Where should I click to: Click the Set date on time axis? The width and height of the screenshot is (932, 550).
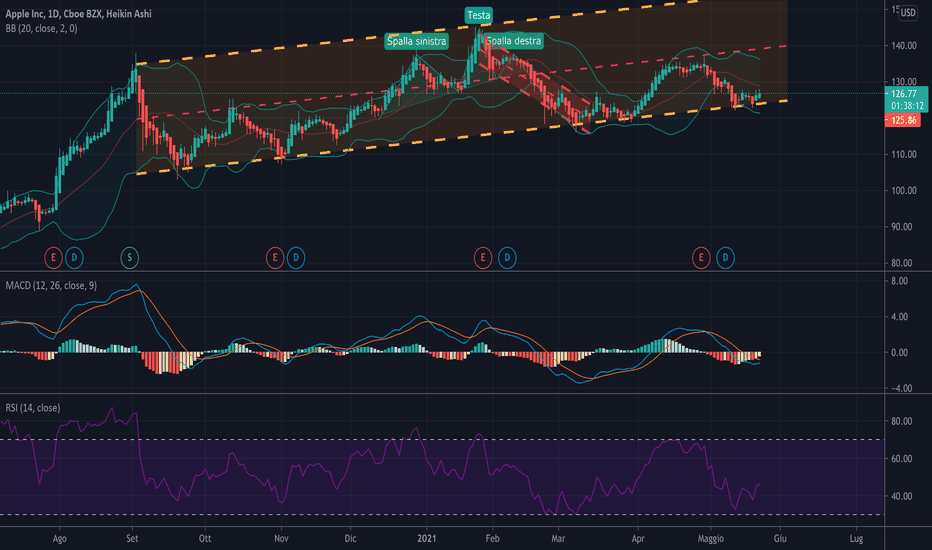point(132,539)
